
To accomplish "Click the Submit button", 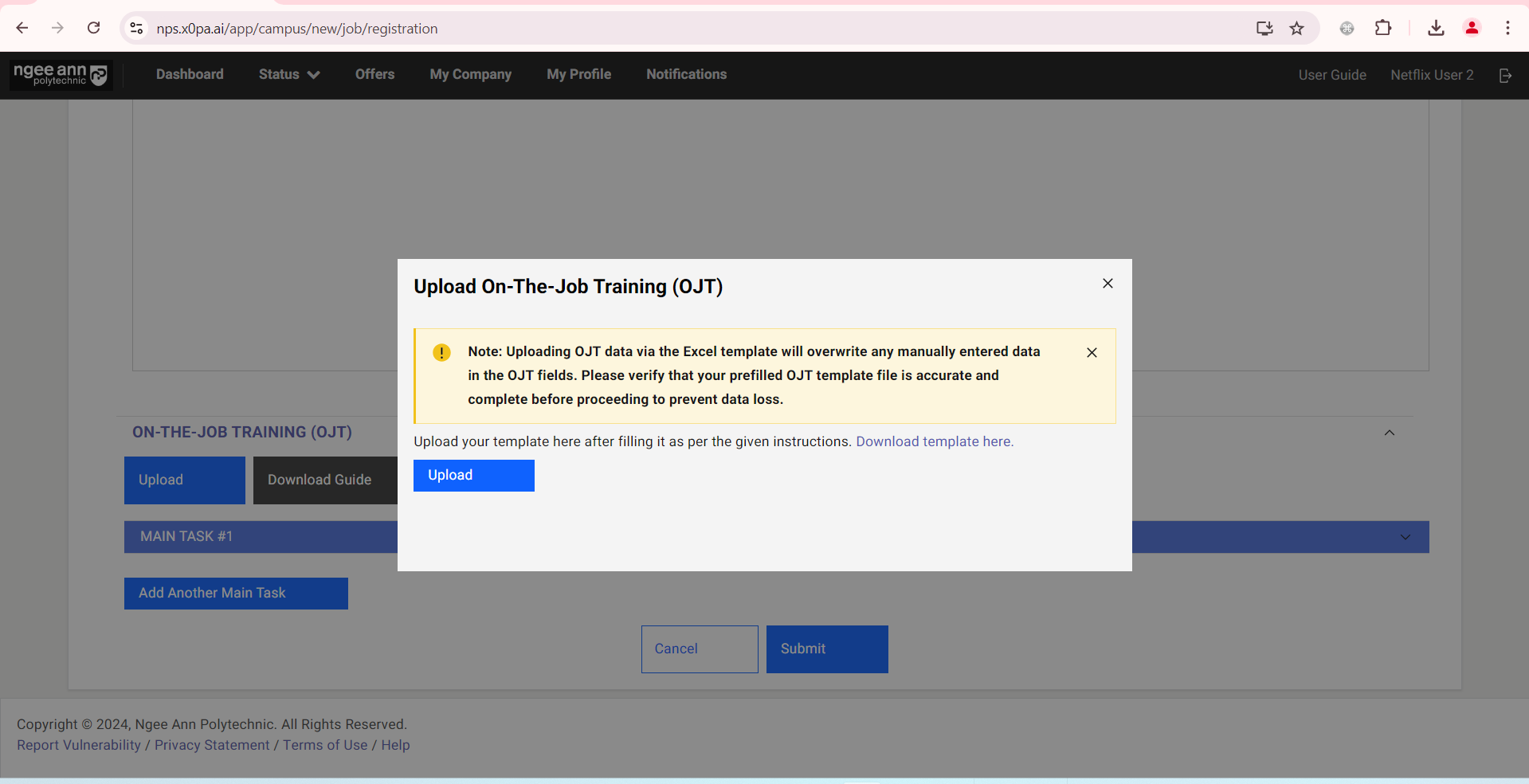I will click(x=826, y=649).
